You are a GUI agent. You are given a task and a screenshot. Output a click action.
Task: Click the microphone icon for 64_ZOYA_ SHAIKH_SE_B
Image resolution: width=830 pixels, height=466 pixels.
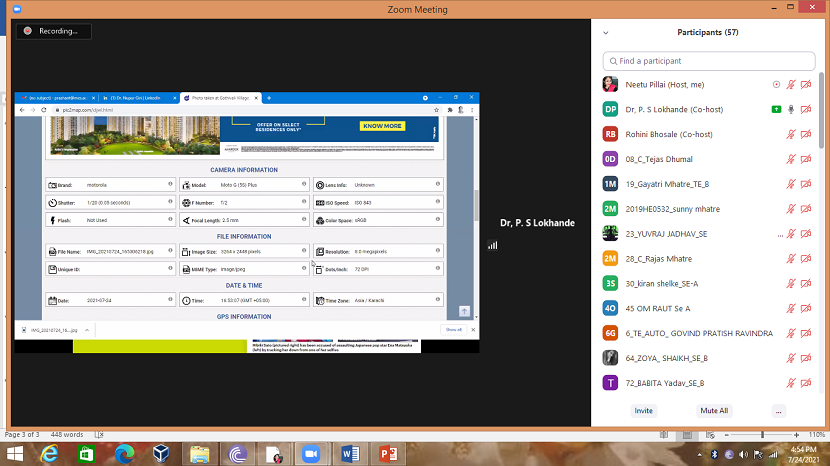point(791,359)
